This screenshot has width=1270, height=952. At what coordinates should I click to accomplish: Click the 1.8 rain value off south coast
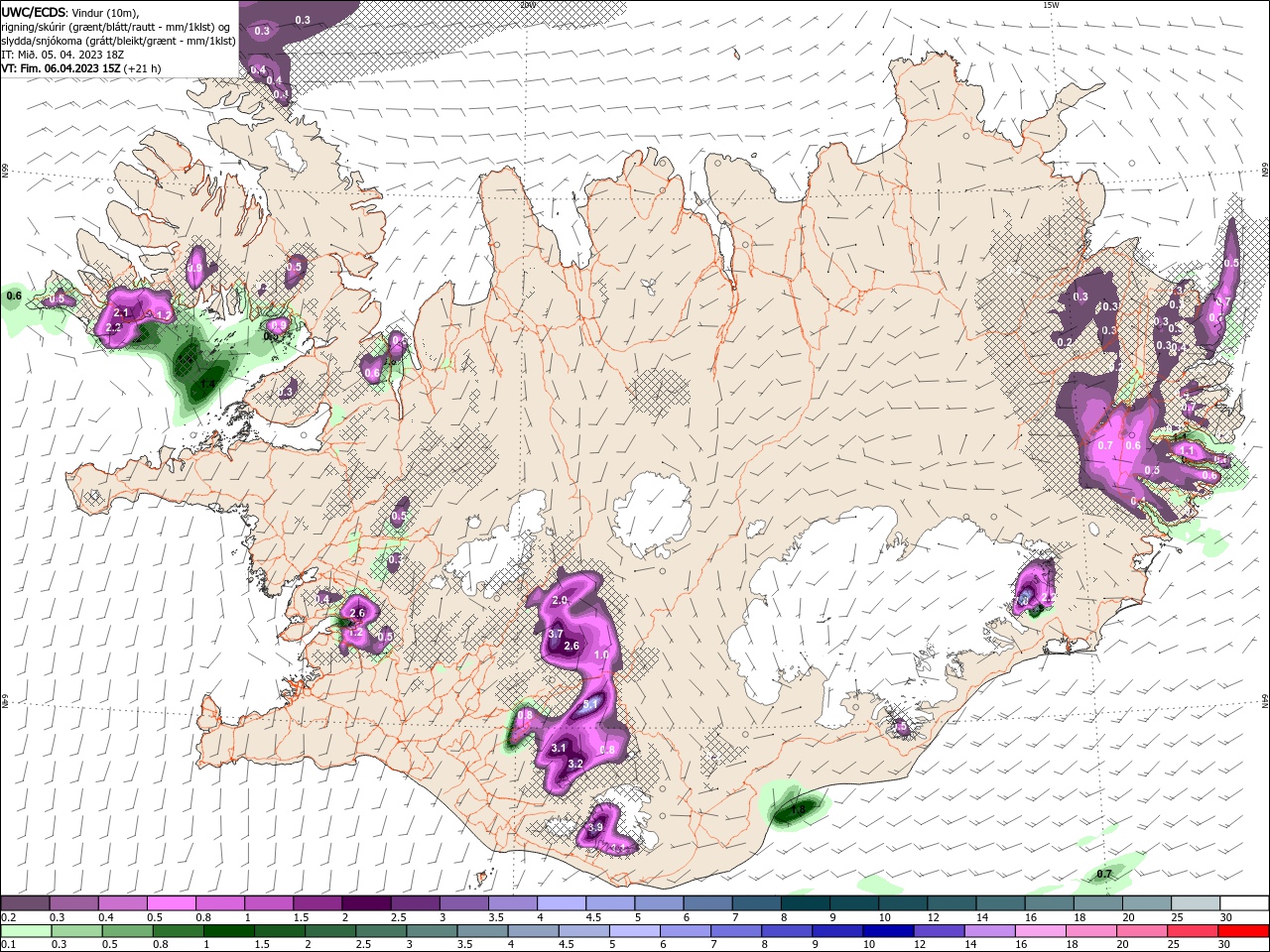point(798,811)
